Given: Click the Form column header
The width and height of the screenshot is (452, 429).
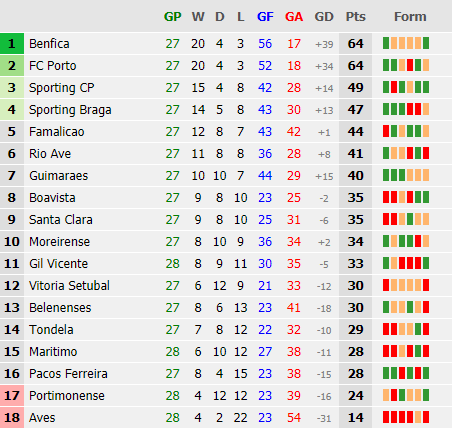Looking at the screenshot, I should click(x=410, y=16).
